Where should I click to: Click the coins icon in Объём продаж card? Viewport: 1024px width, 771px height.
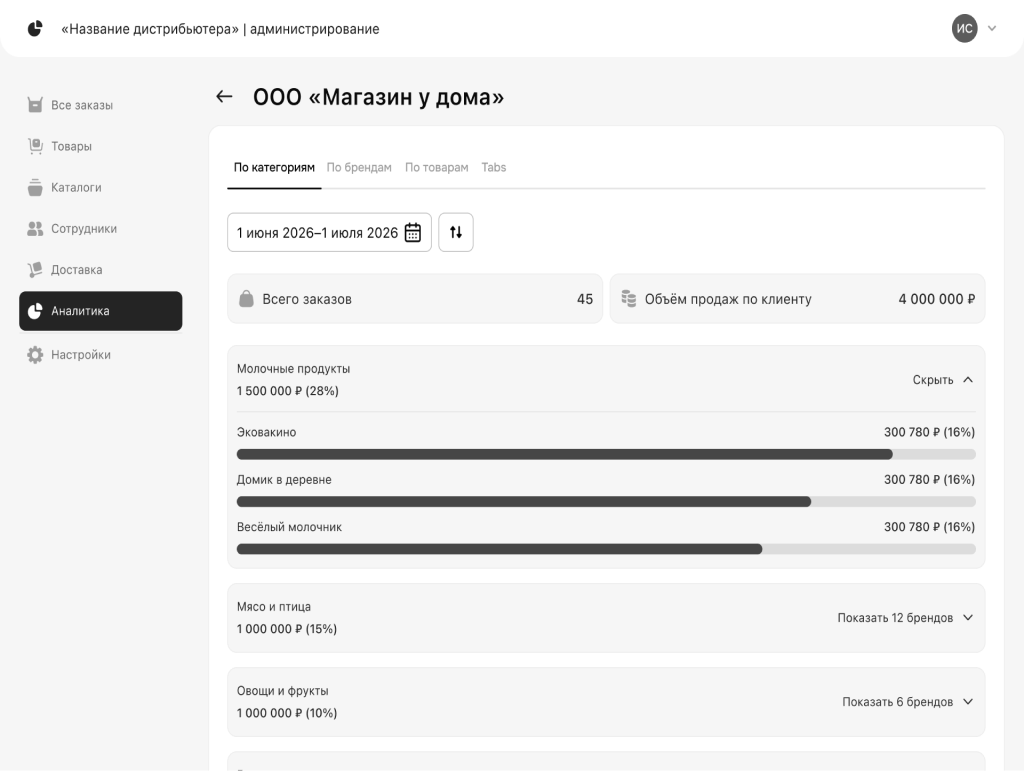629,298
